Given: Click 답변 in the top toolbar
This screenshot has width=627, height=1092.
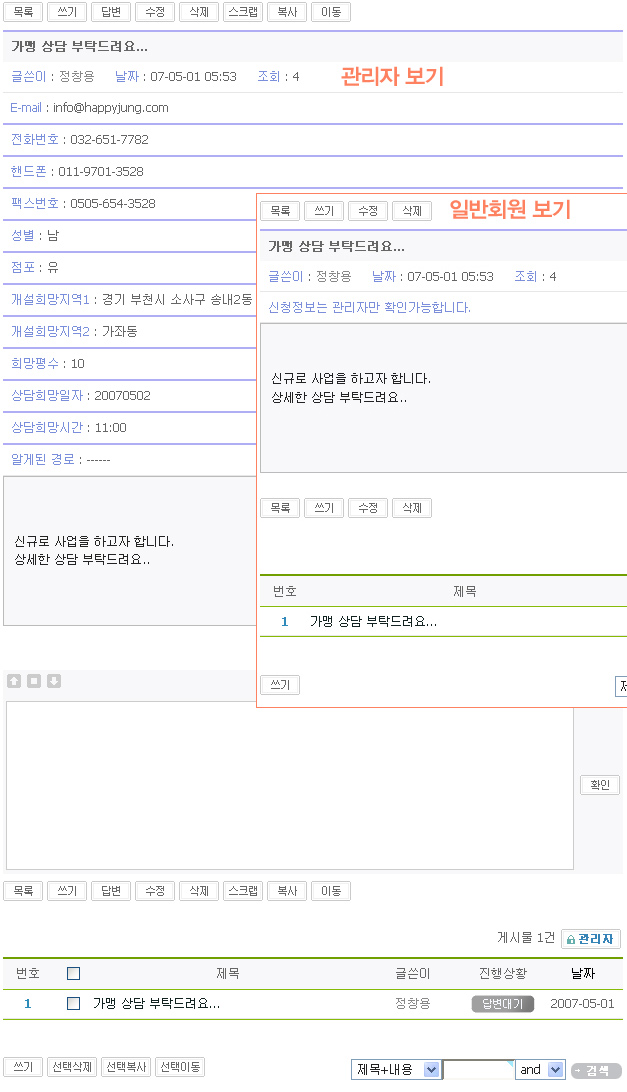Looking at the screenshot, I should pos(111,12).
